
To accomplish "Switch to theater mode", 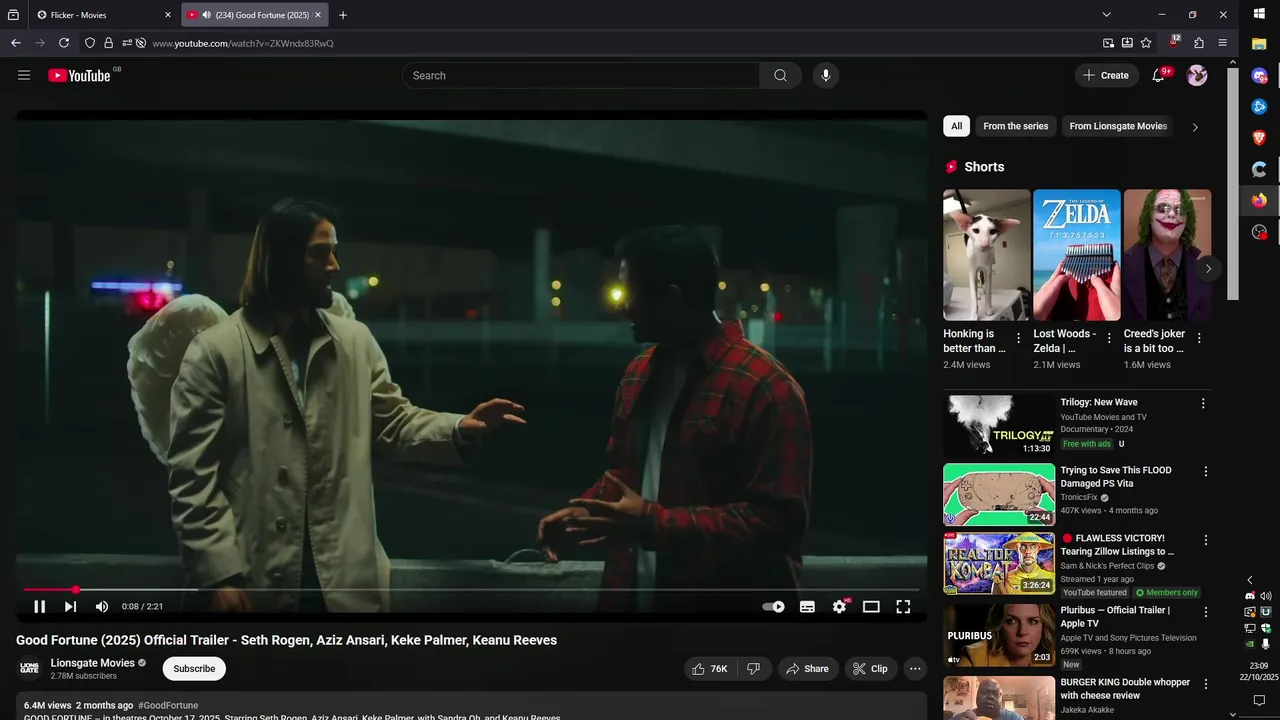I will 871,606.
